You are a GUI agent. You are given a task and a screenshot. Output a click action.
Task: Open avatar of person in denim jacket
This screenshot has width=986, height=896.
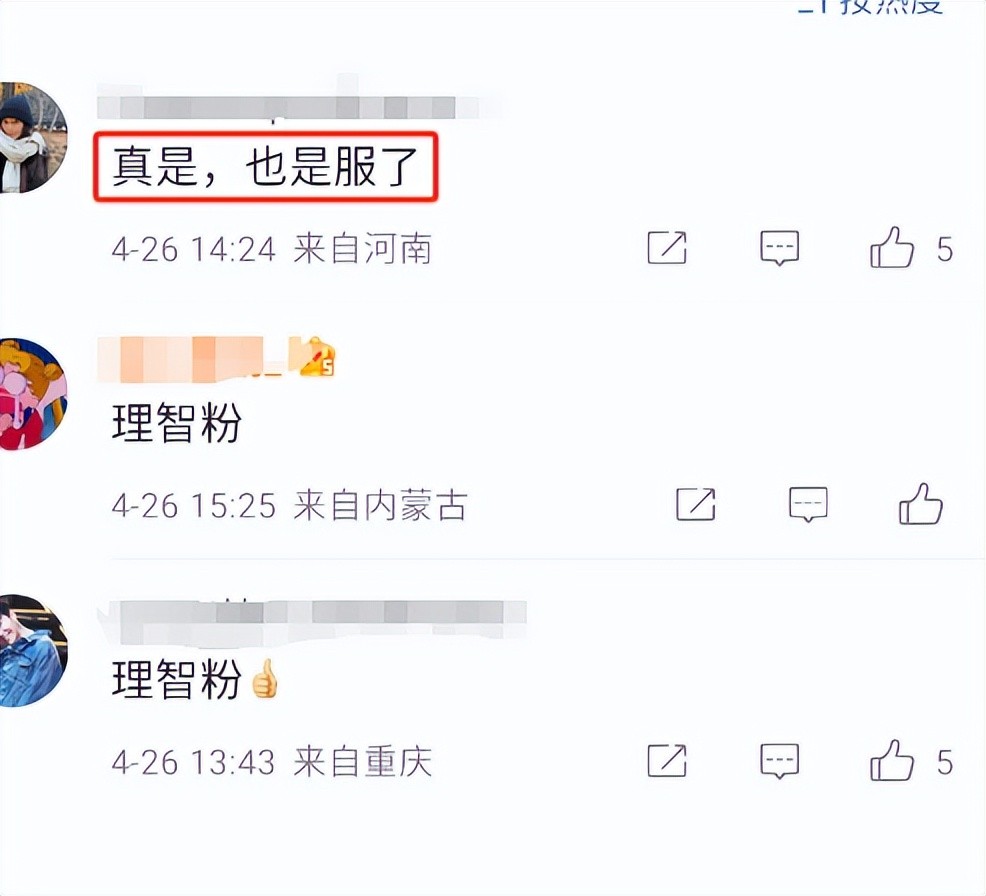point(33,651)
